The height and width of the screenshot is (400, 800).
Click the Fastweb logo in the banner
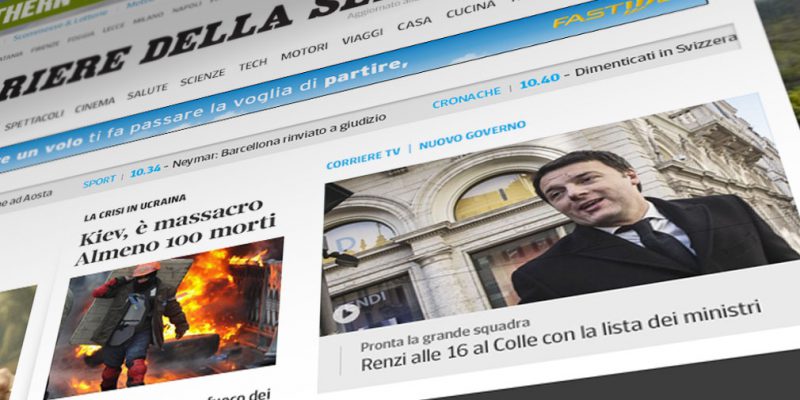tap(617, 13)
